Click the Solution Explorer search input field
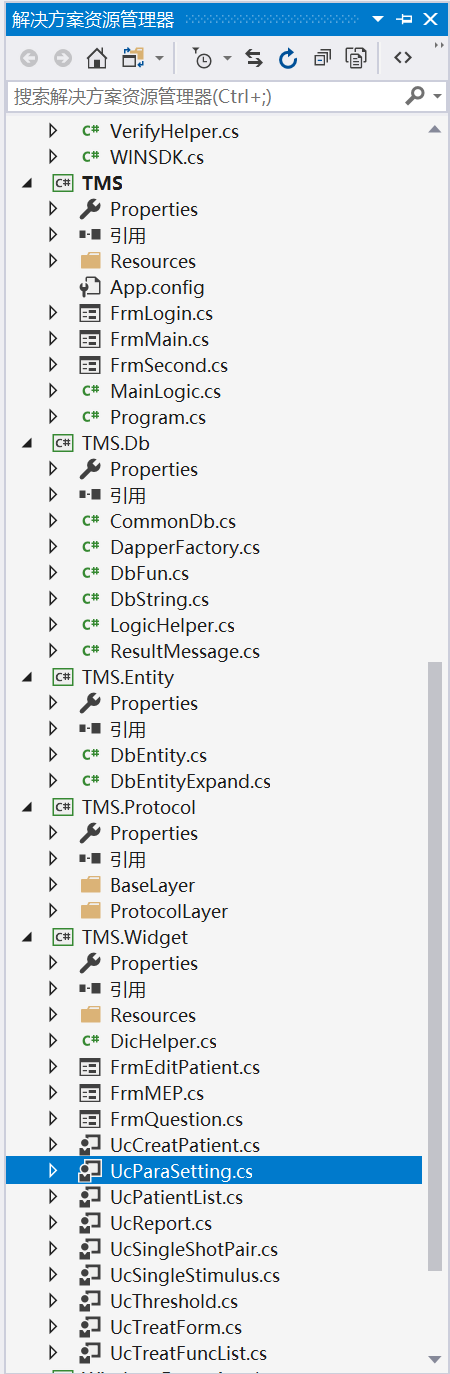This screenshot has width=450, height=1374. (x=206, y=96)
